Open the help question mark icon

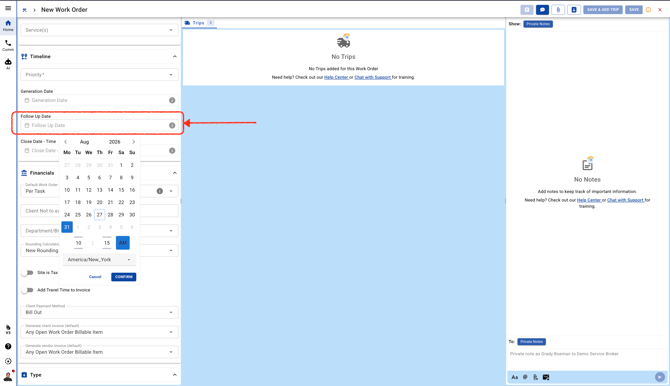[8, 346]
